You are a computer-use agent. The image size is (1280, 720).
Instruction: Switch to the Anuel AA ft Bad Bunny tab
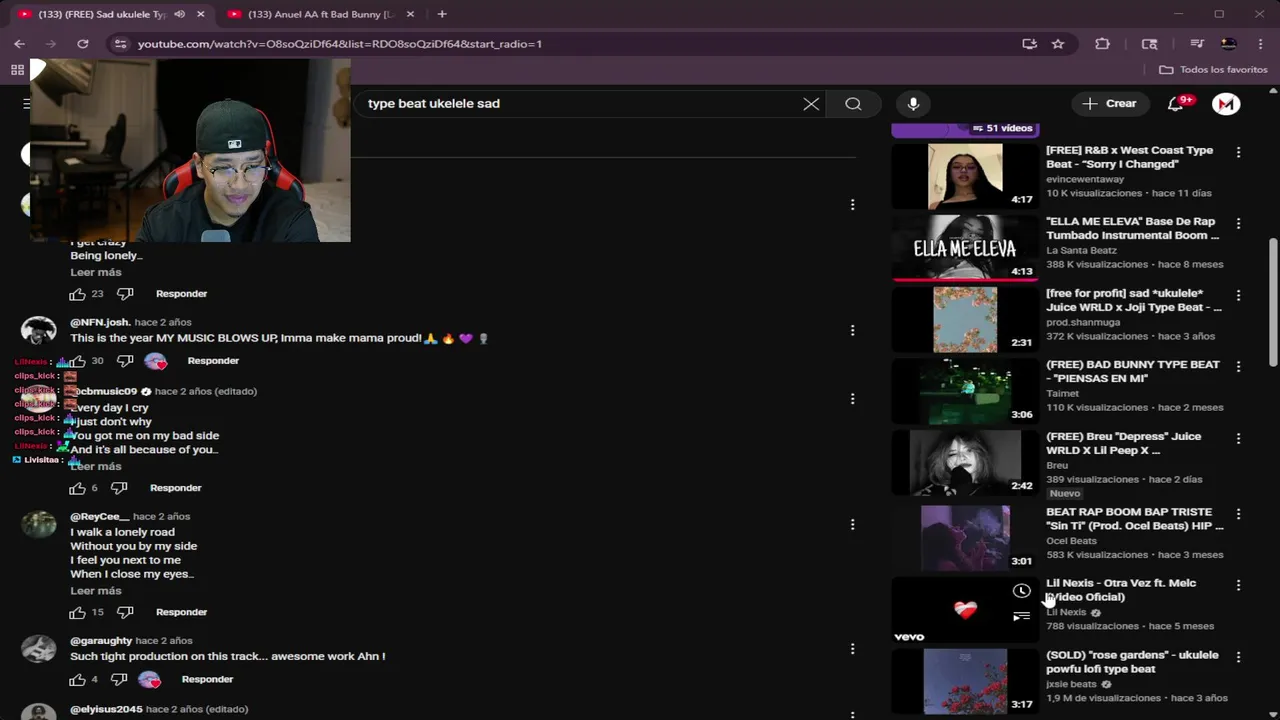[320, 14]
